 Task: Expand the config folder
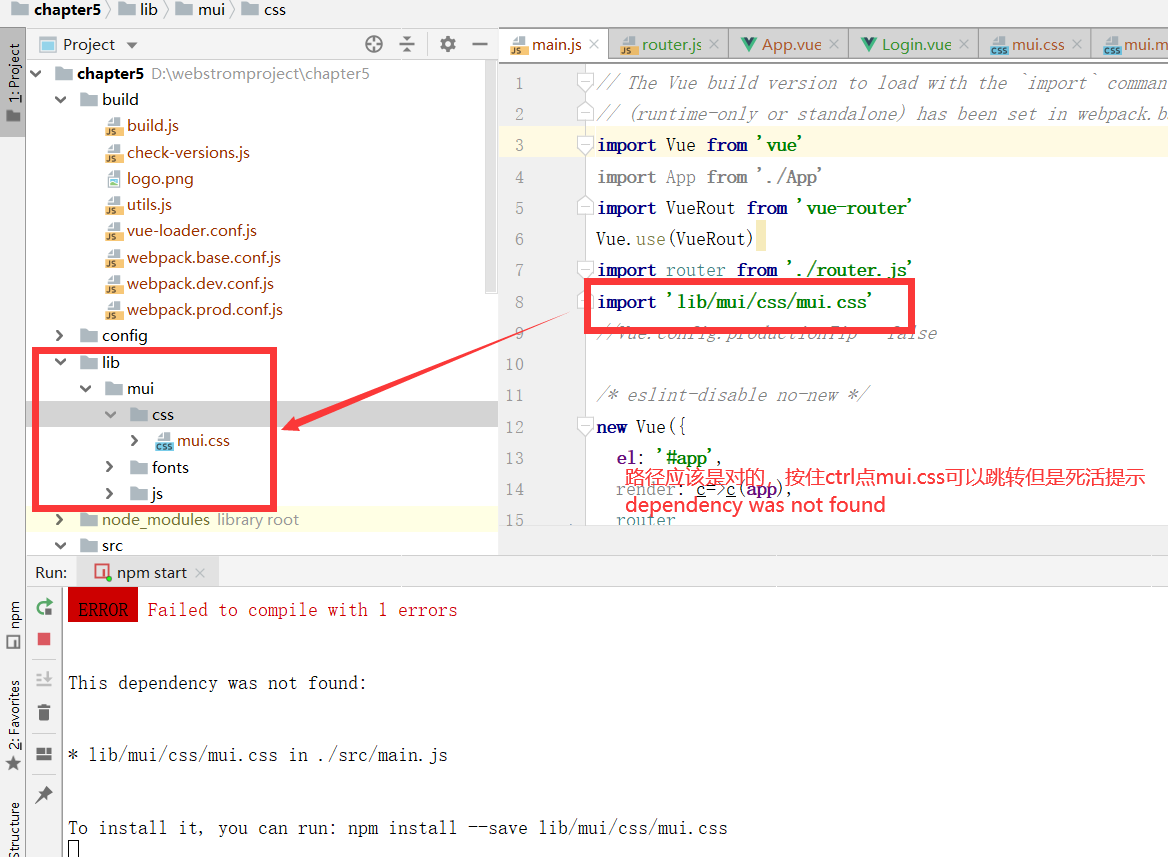pyautogui.click(x=61, y=336)
